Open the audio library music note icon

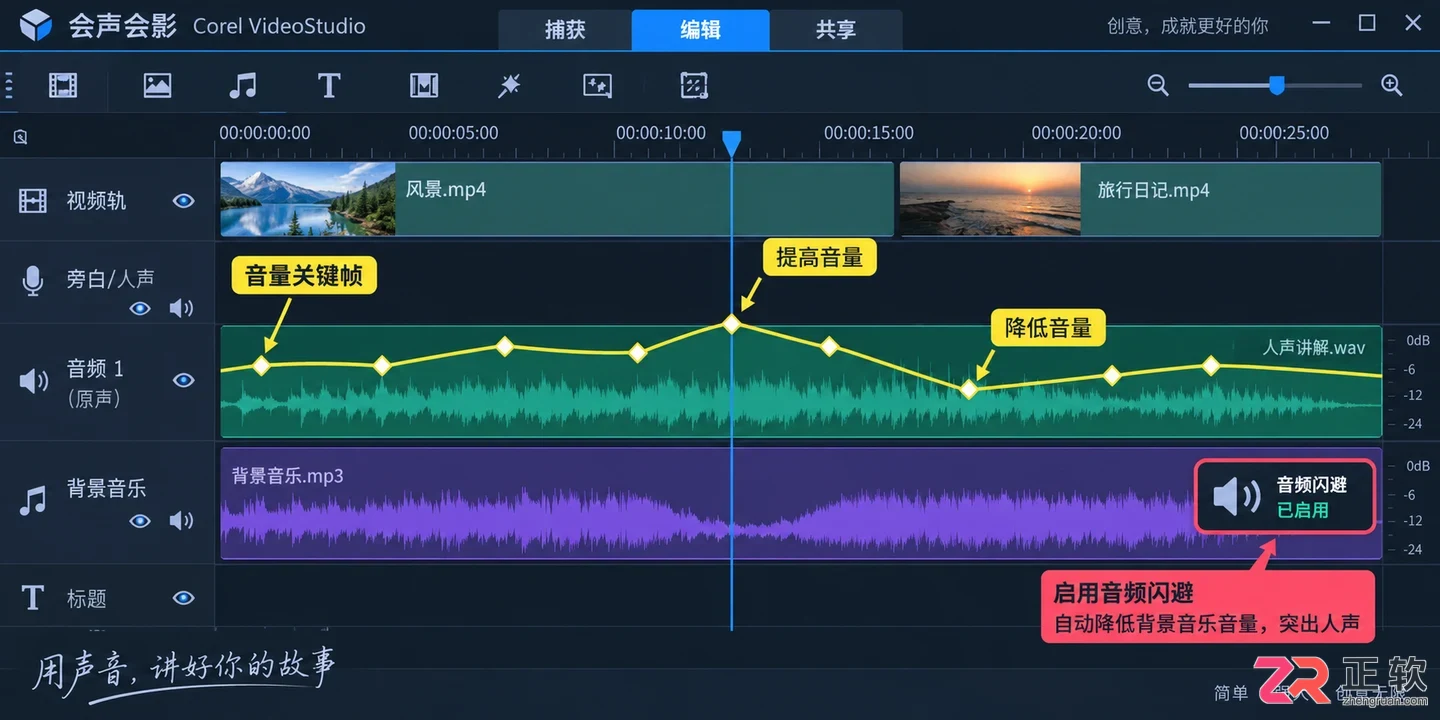point(242,85)
